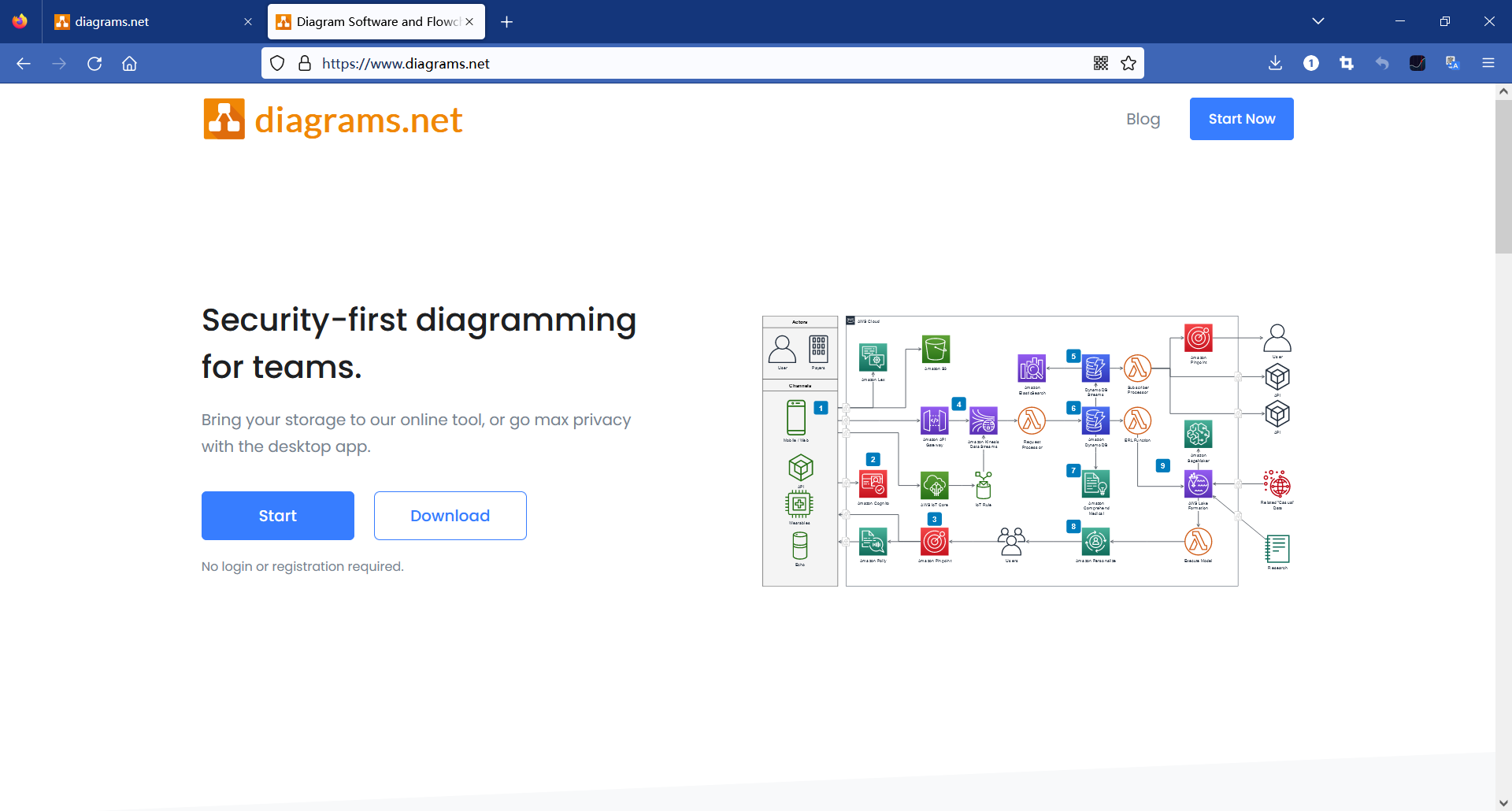The height and width of the screenshot is (811, 1512).
Task: Click the blue Start button
Action: click(278, 516)
